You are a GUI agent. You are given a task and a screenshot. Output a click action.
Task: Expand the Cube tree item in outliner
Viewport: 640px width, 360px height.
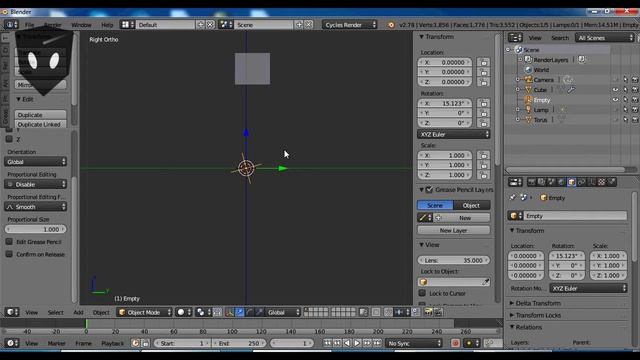point(518,90)
